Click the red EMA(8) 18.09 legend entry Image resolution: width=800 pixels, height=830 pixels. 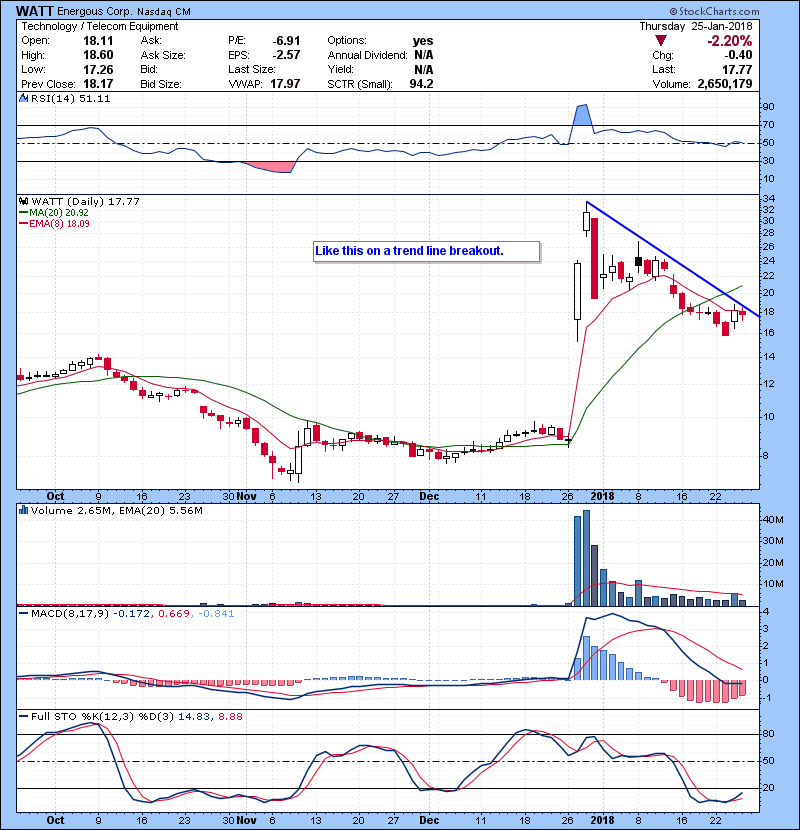click(x=54, y=223)
